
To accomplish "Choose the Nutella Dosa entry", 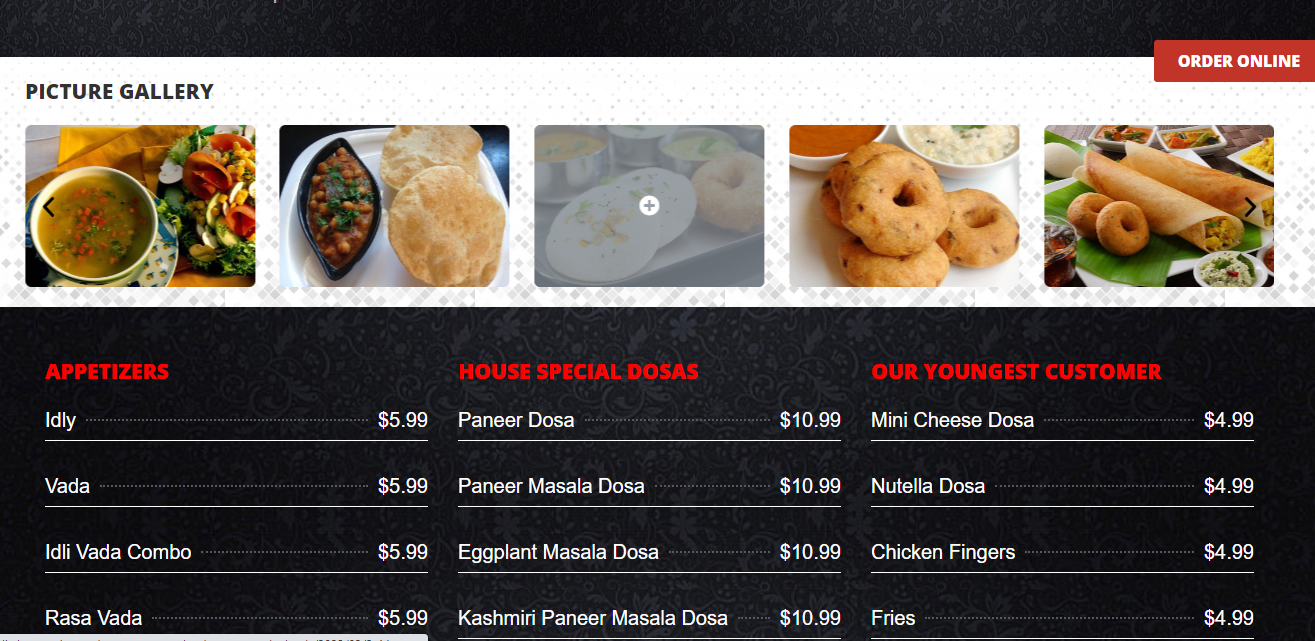I will (x=1062, y=486).
